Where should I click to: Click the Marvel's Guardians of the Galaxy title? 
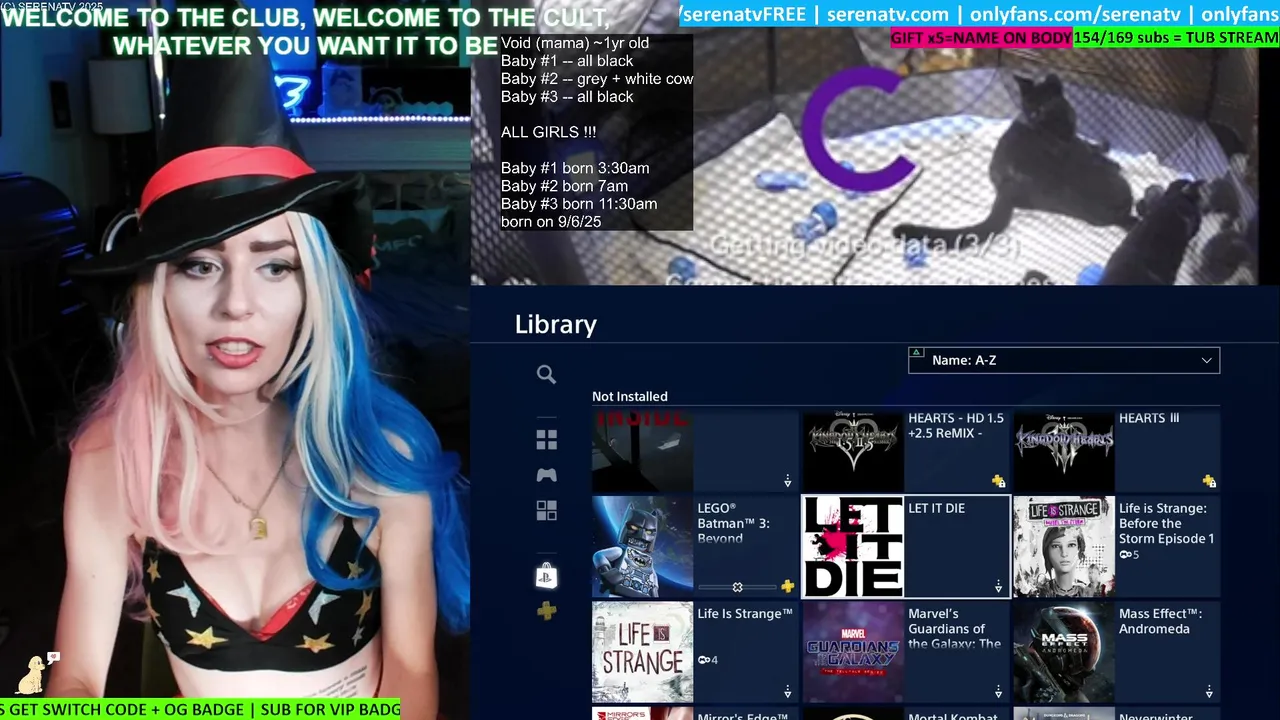click(x=954, y=629)
